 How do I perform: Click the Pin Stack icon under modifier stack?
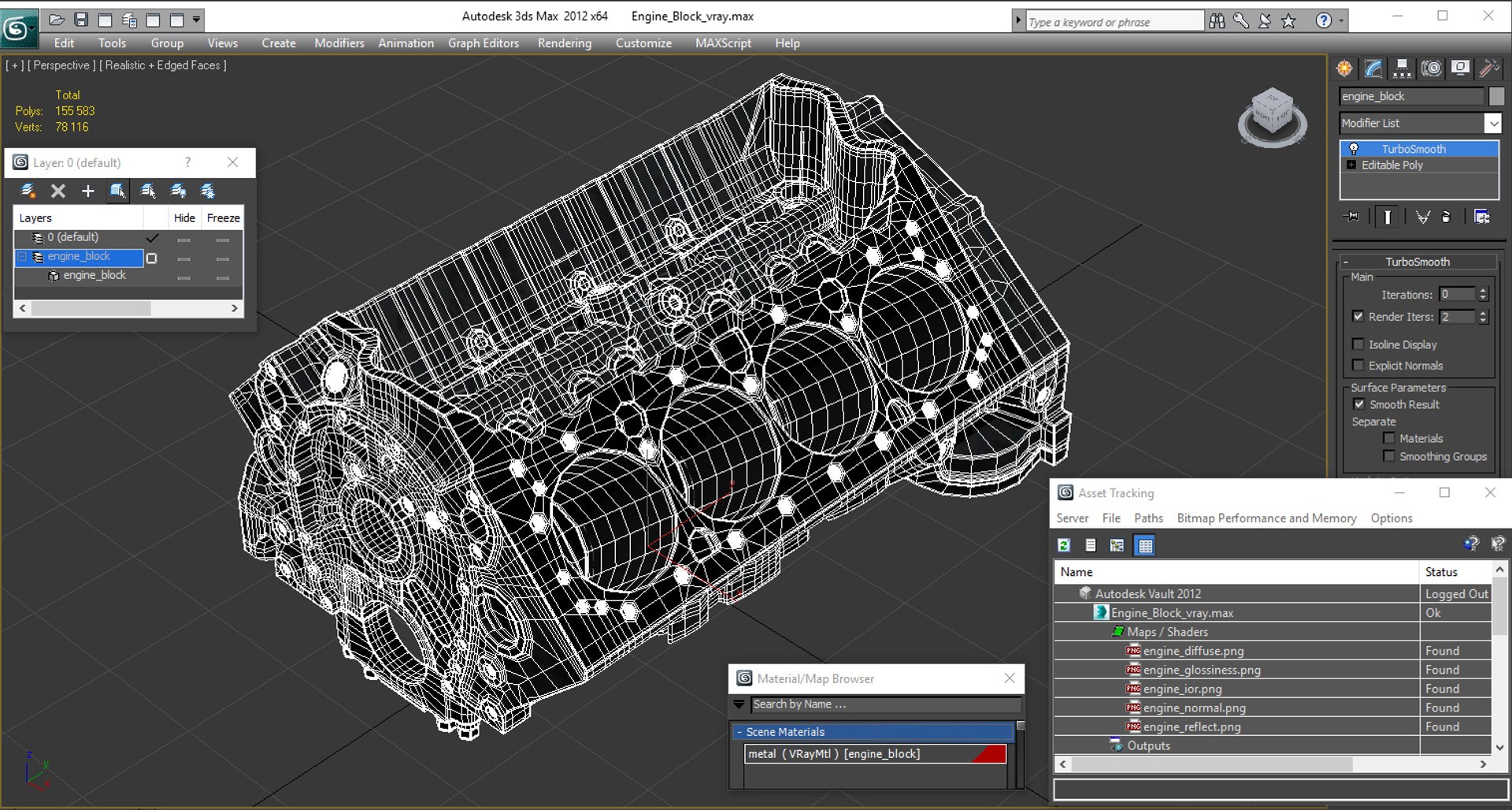point(1352,217)
